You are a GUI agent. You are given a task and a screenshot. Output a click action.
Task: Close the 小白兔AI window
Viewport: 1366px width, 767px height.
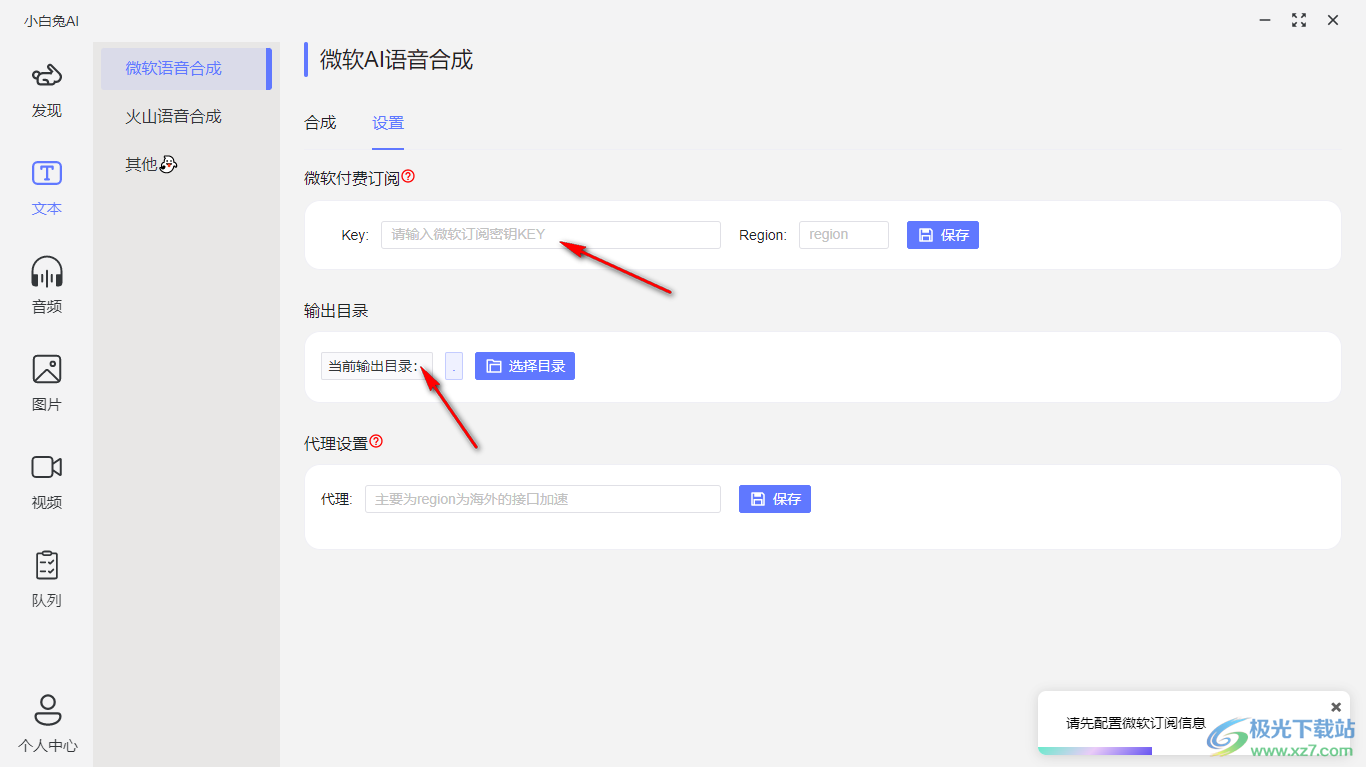(1333, 20)
